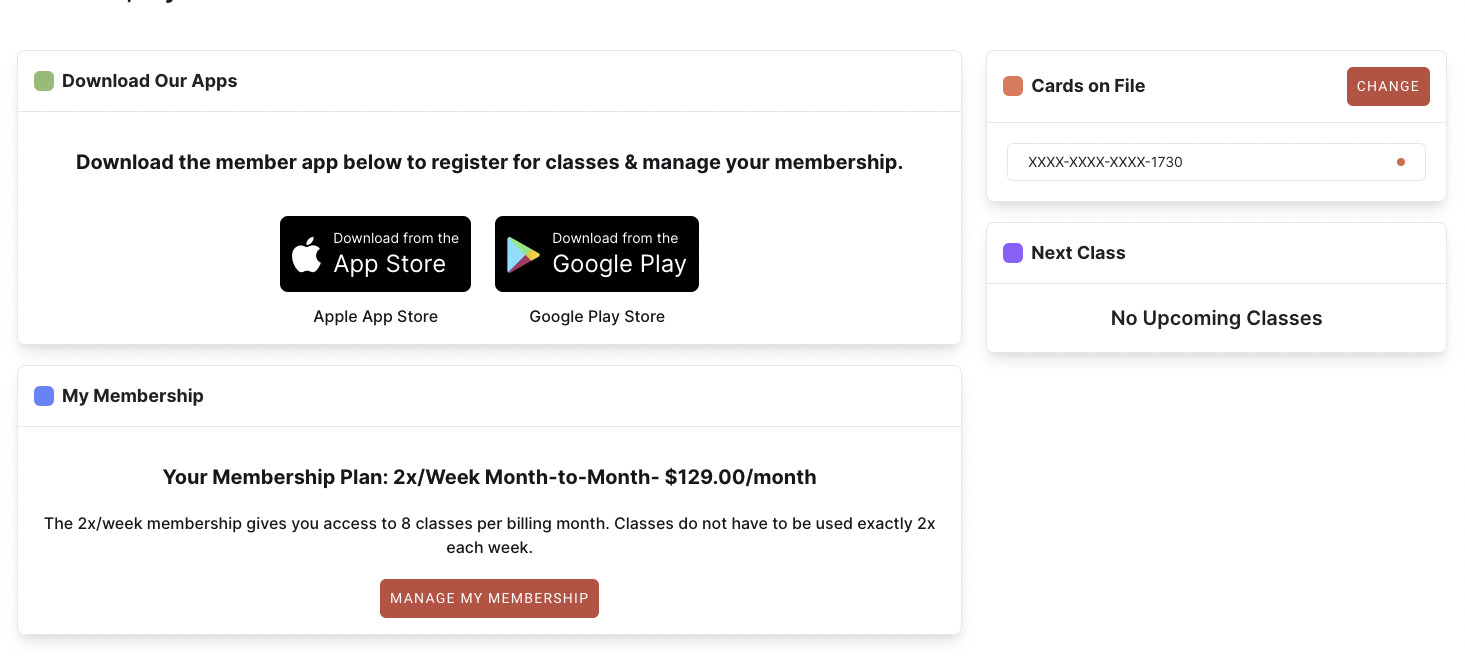The height and width of the screenshot is (662, 1465).
Task: Click the Google Play triangle logo
Action: 523,255
